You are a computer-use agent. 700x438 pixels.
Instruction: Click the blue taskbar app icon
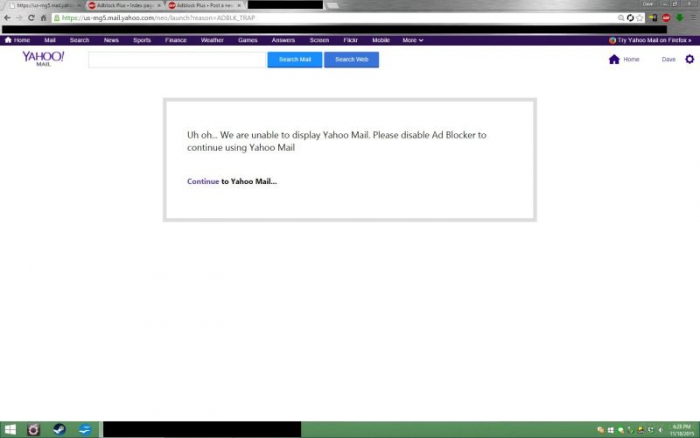[85, 430]
